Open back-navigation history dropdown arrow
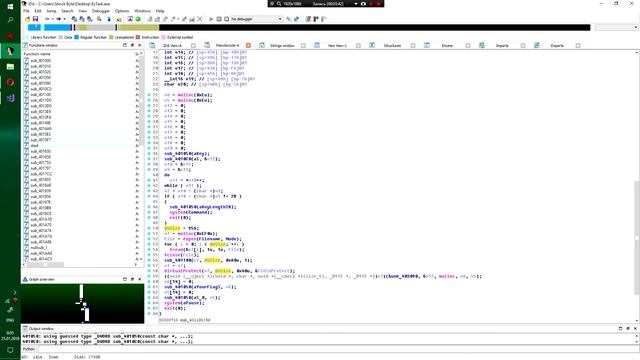The width and height of the screenshot is (640, 360). coord(52,19)
